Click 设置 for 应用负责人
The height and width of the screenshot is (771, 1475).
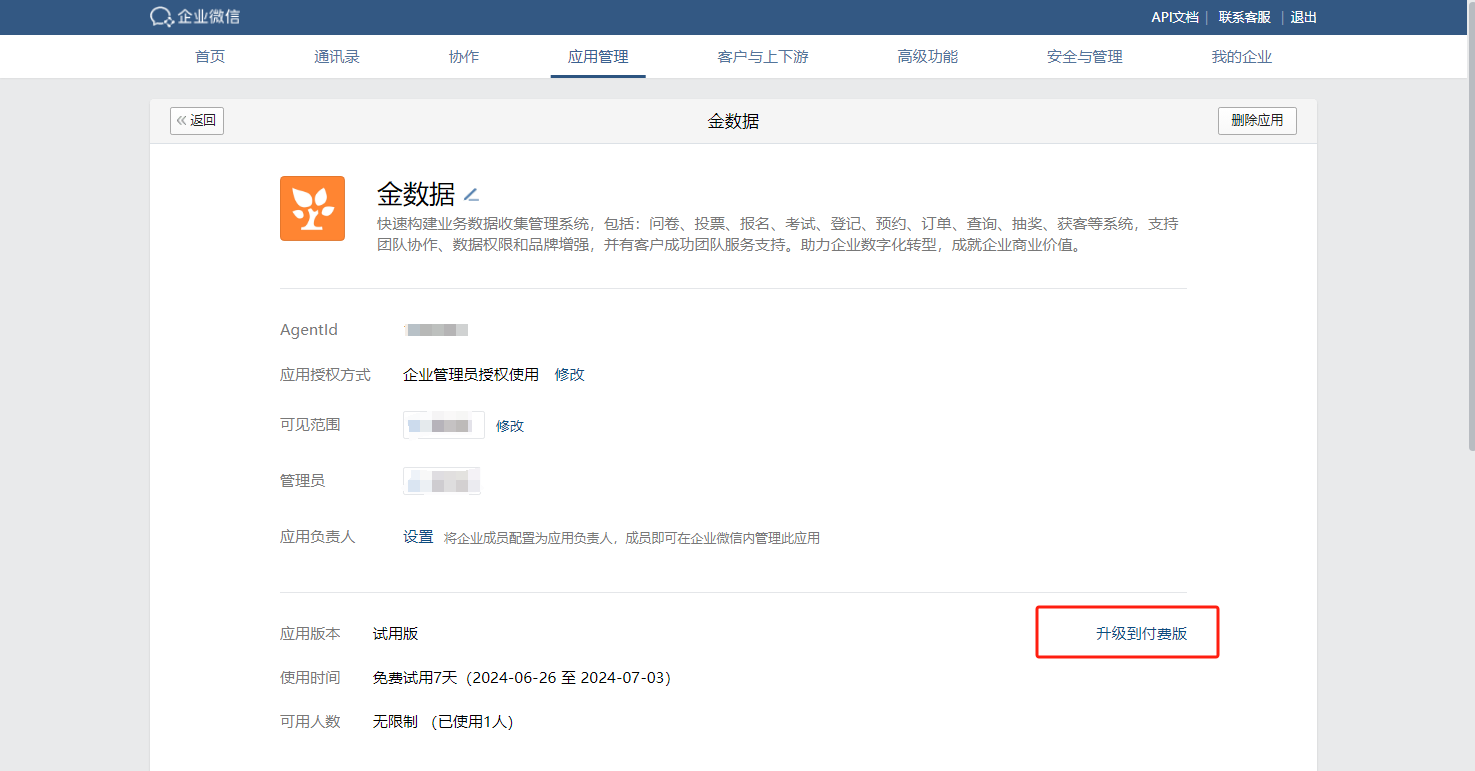click(x=418, y=537)
